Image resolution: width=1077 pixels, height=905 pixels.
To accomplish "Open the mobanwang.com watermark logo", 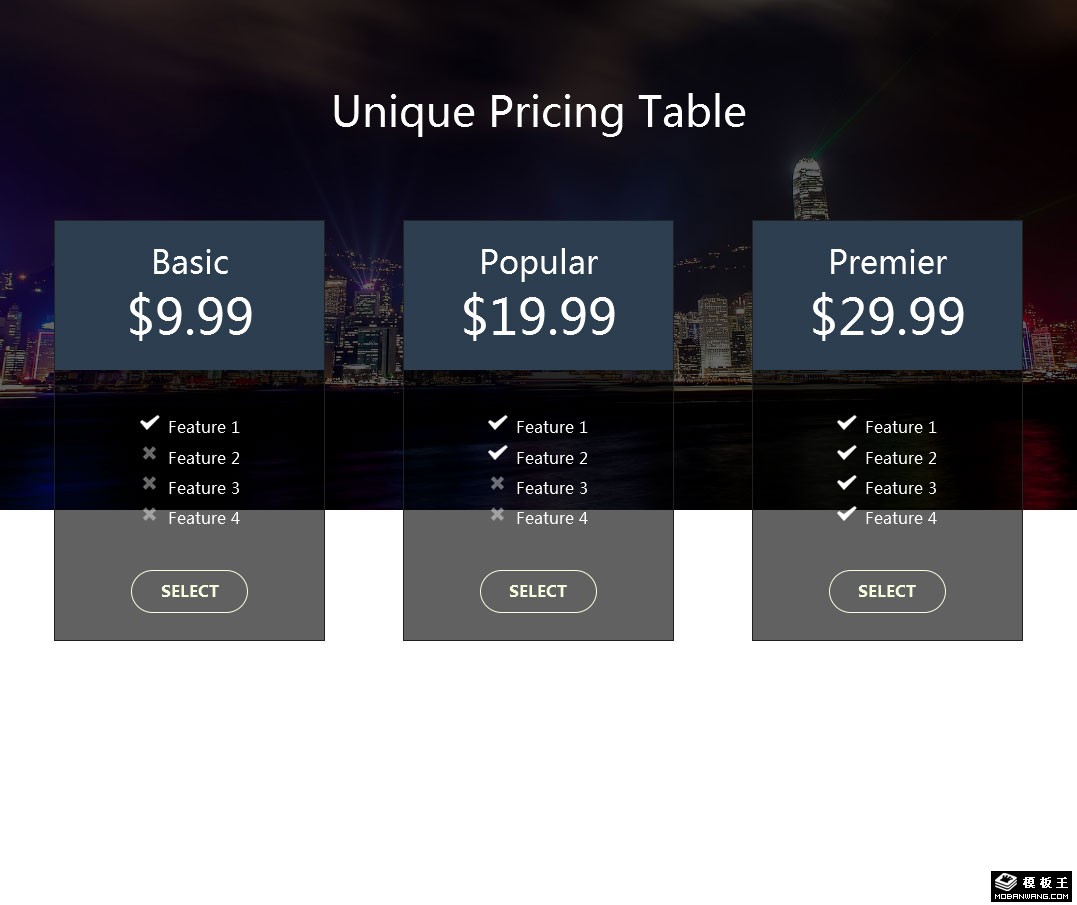I will pos(1031,886).
